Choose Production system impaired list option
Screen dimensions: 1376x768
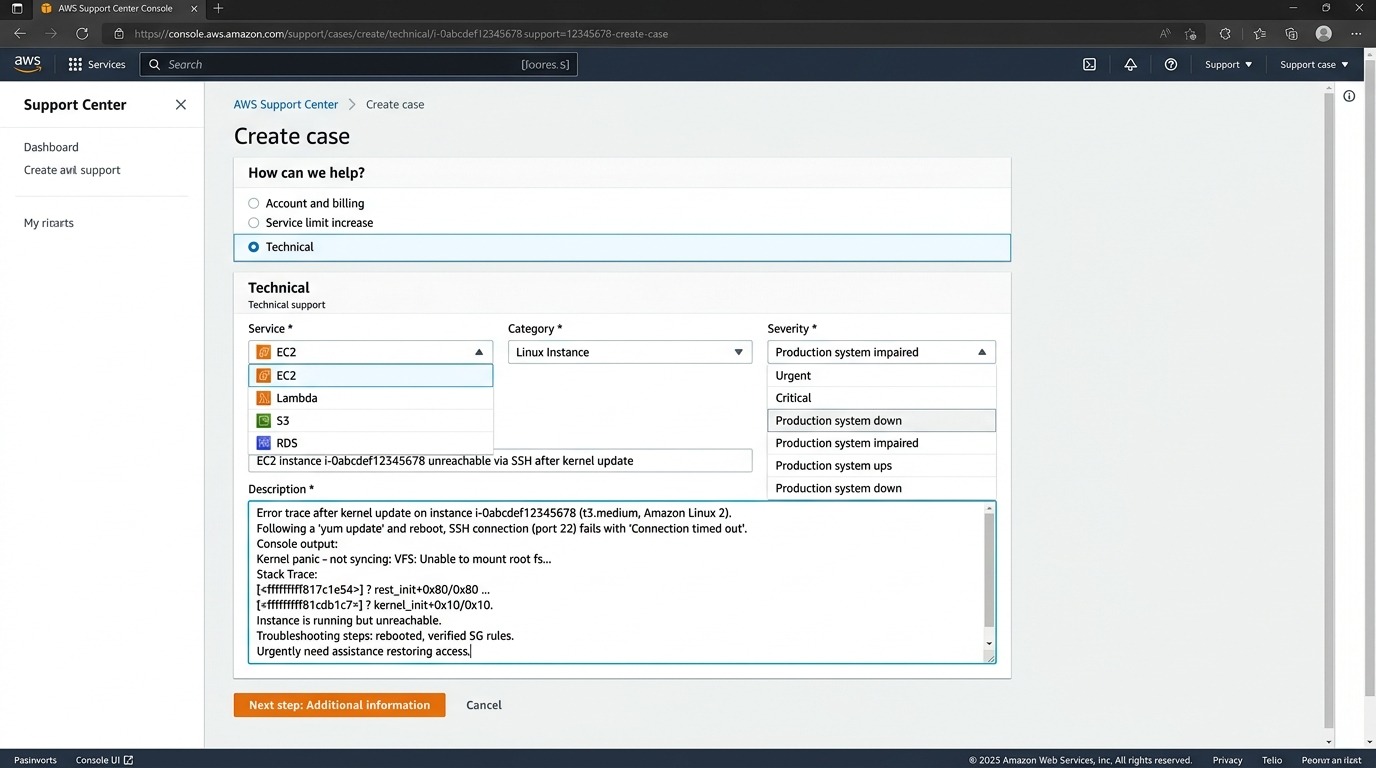coord(881,443)
